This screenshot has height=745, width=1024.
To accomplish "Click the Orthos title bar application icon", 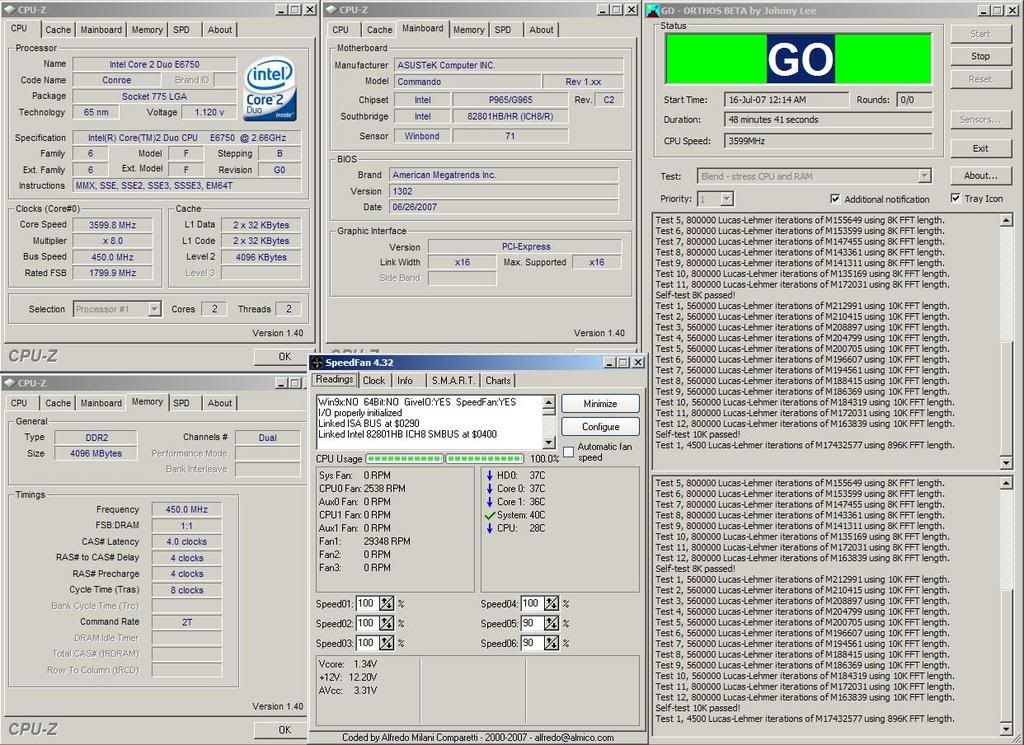I will [652, 10].
